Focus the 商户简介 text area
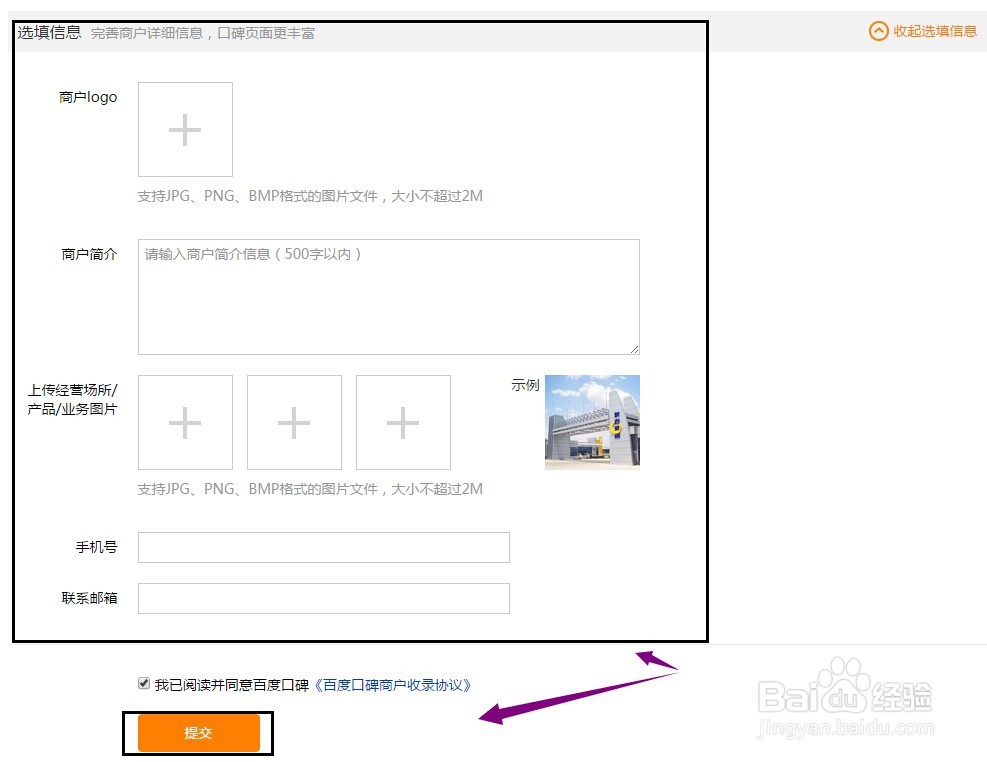987x762 pixels. pyautogui.click(x=388, y=297)
